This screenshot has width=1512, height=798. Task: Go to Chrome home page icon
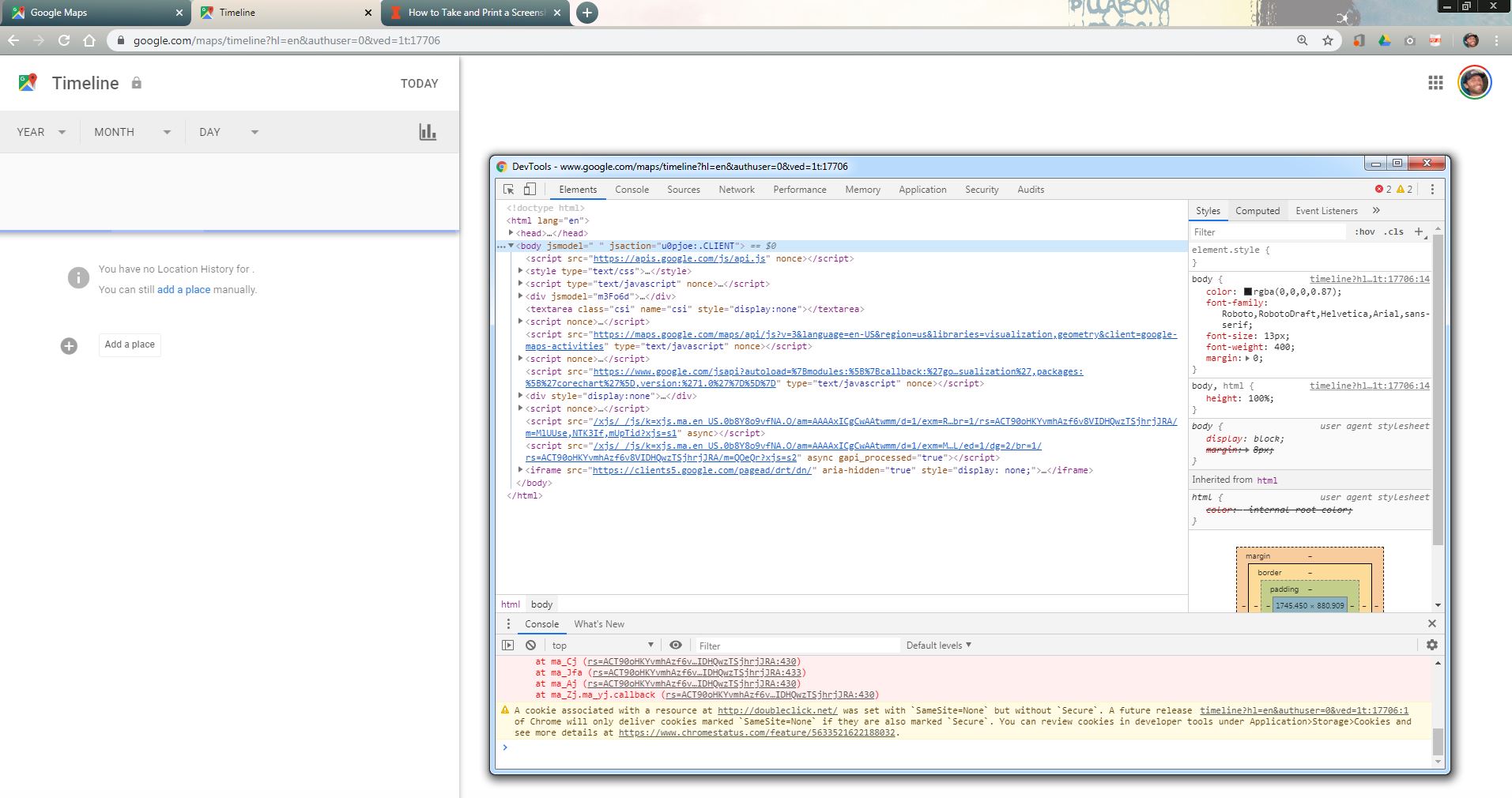tap(89, 40)
